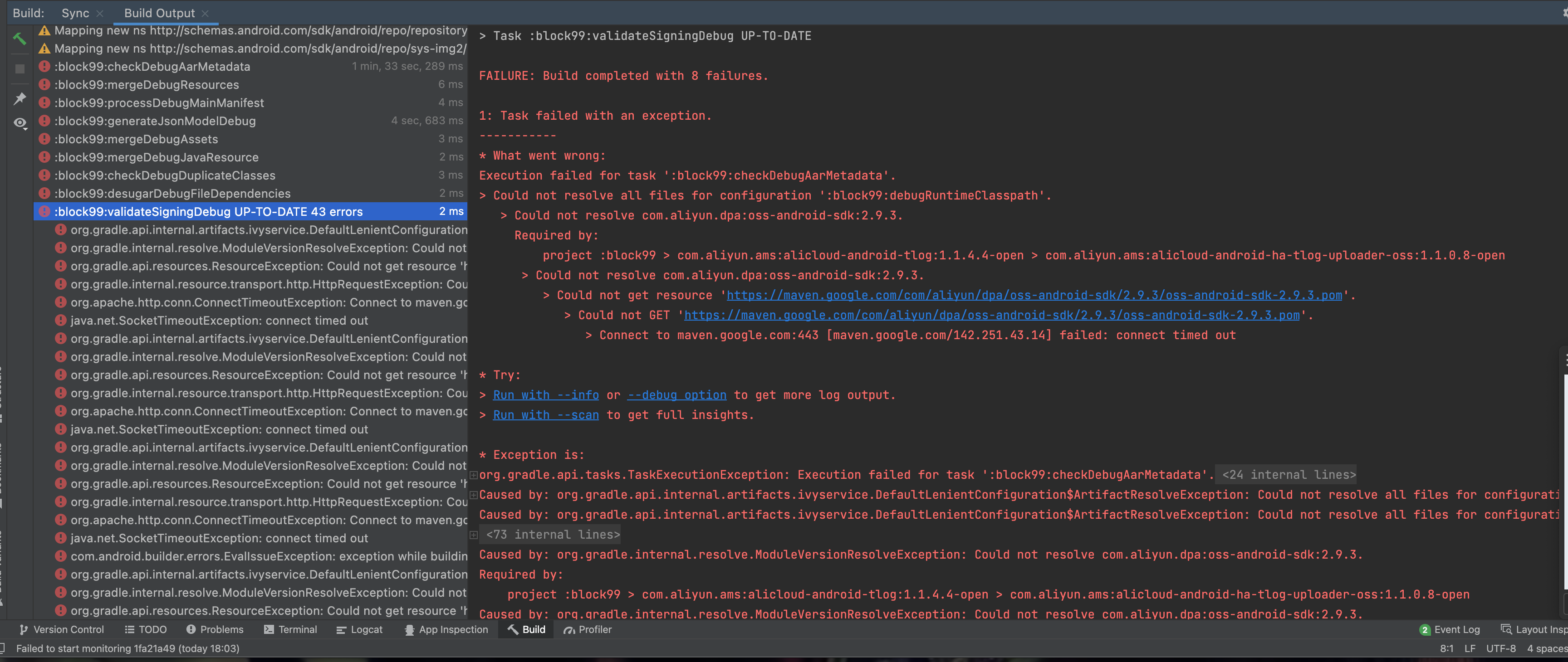Switch to the Sync tab
This screenshot has height=662, width=1568.
pos(75,14)
